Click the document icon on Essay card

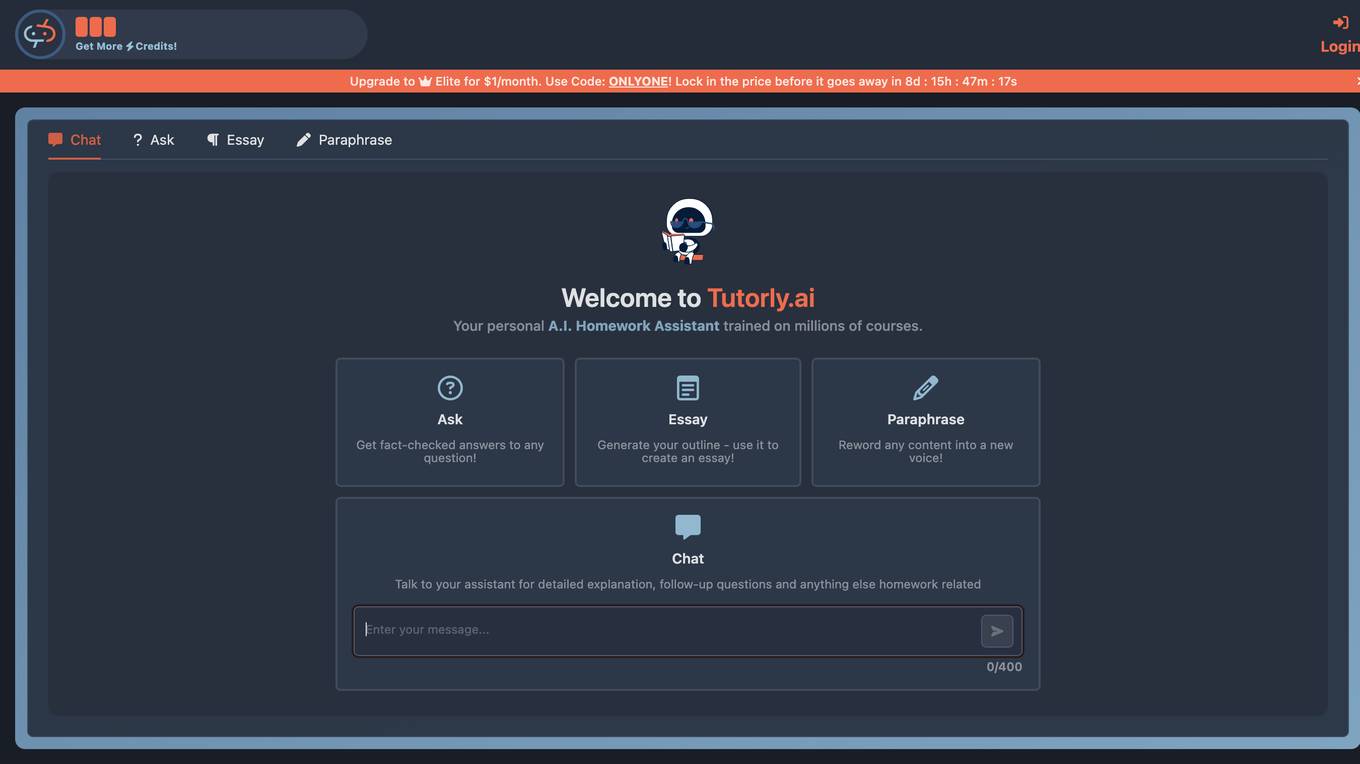click(688, 388)
